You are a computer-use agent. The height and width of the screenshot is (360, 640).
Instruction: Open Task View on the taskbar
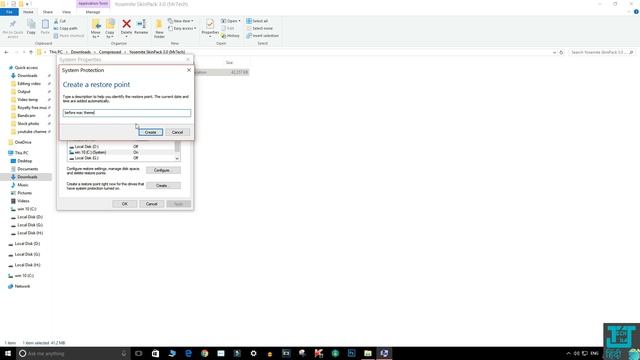click(139, 353)
